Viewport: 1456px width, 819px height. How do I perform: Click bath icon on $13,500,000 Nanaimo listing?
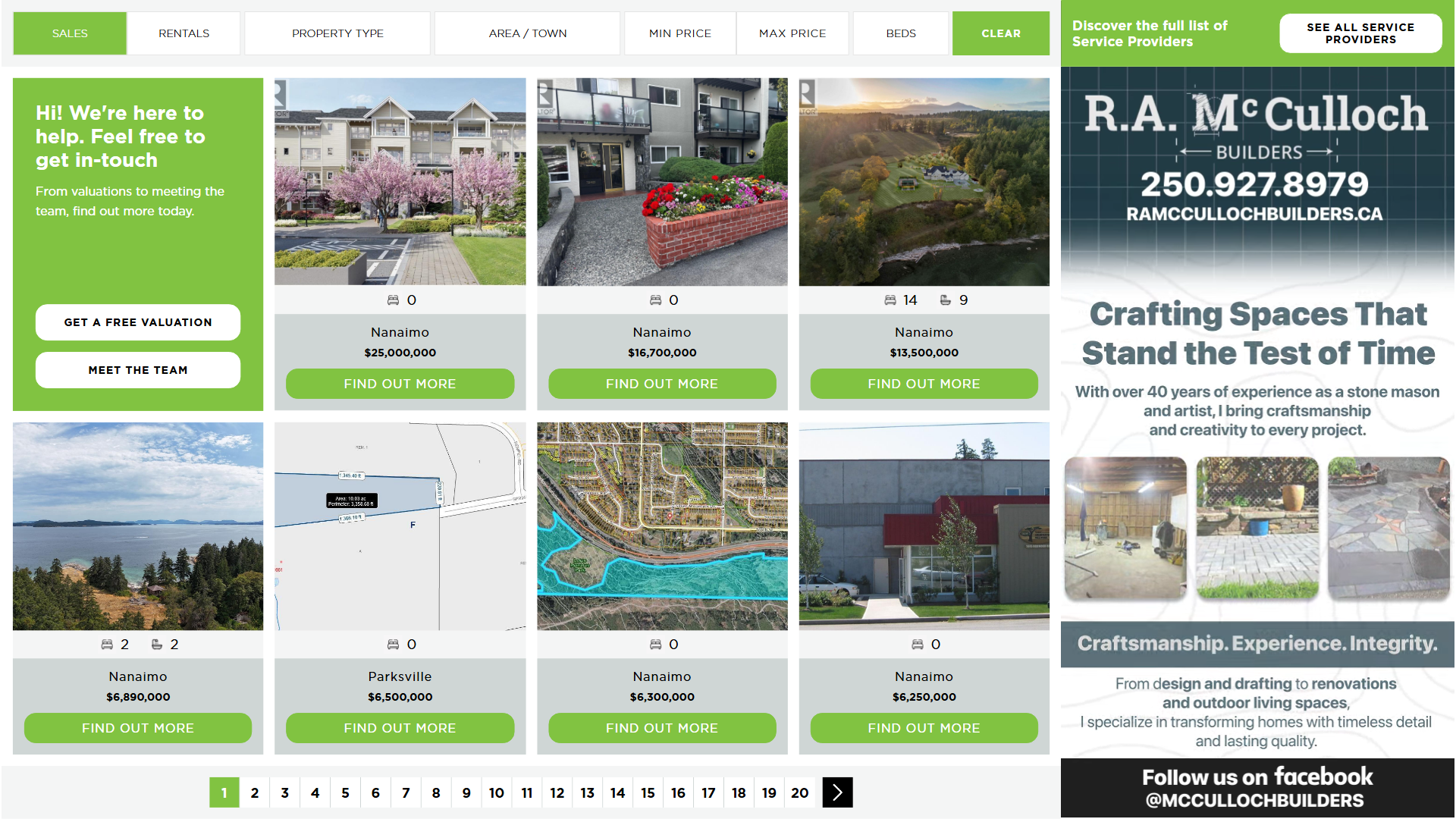(x=946, y=300)
